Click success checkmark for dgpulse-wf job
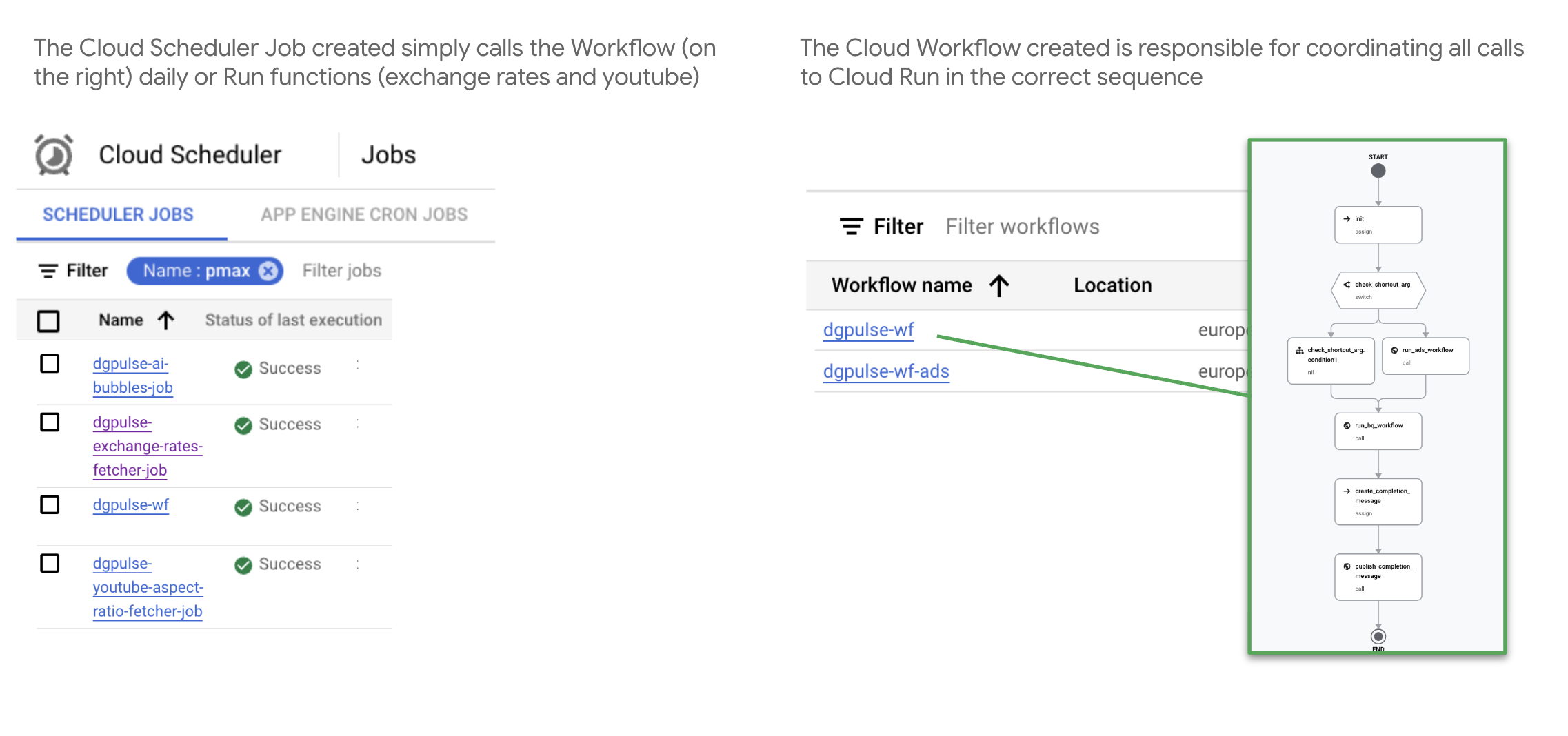The width and height of the screenshot is (1568, 736). [243, 507]
